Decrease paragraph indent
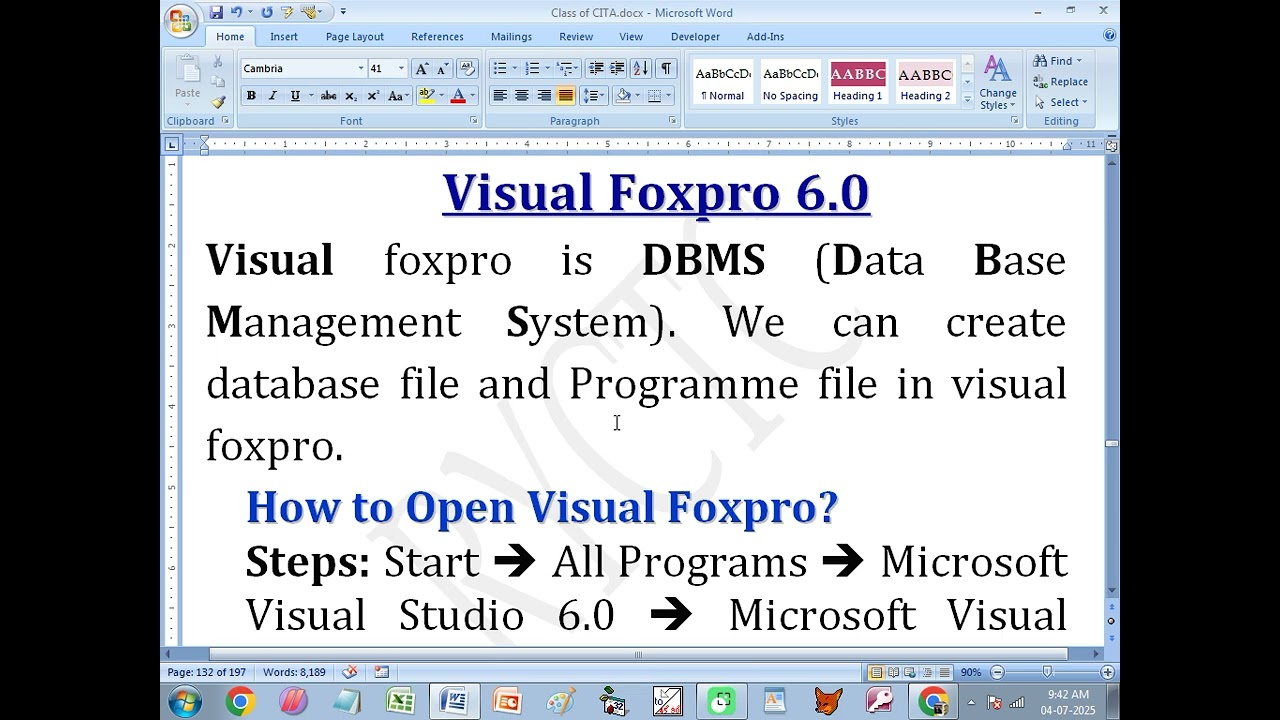 (x=596, y=68)
